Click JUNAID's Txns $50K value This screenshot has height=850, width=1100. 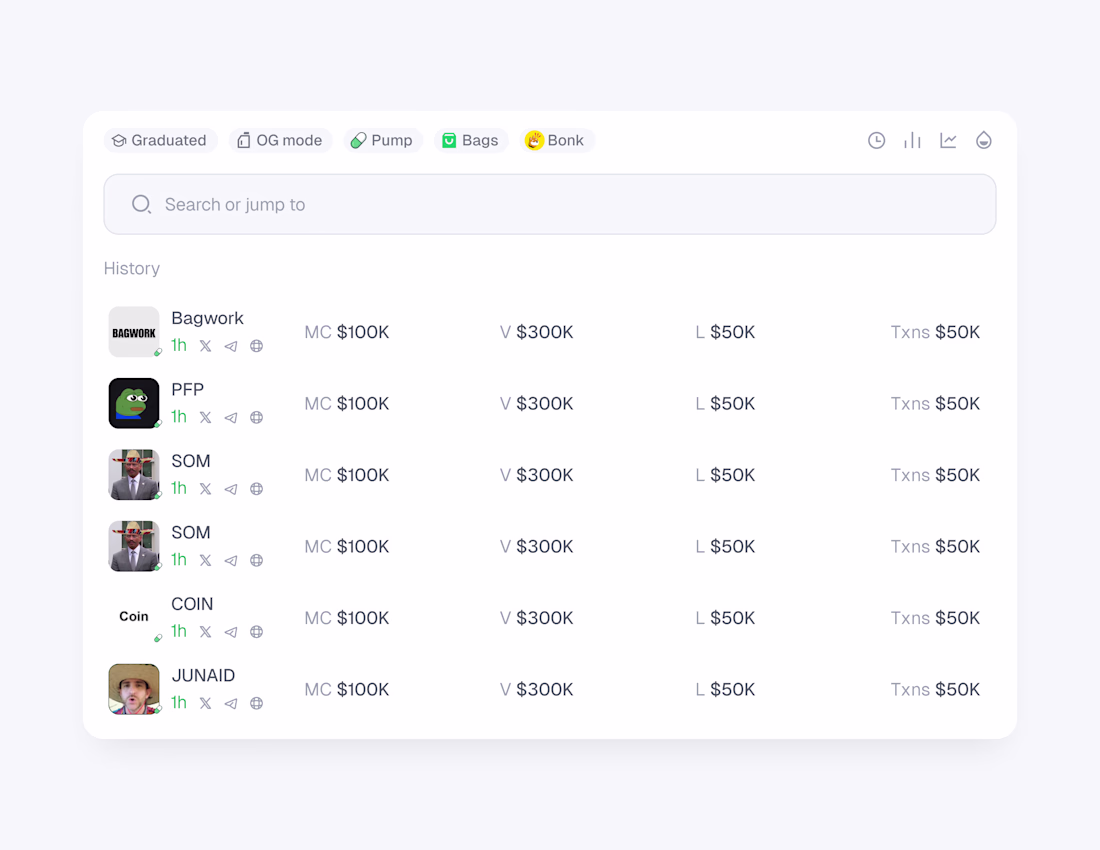tap(935, 689)
